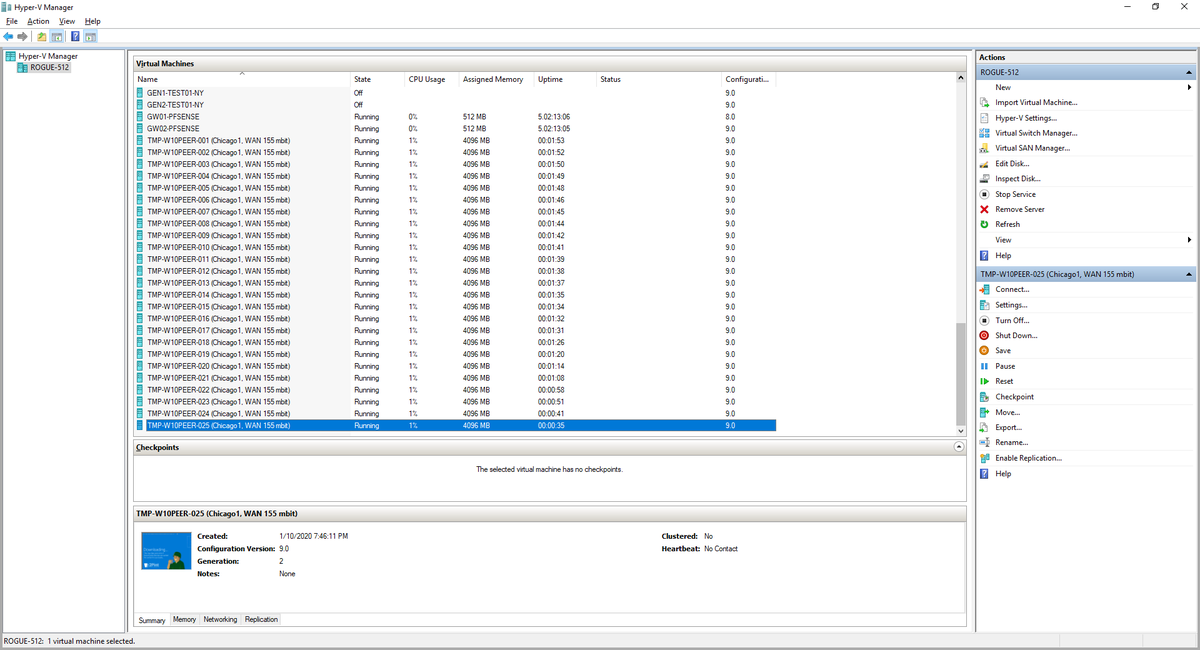
Task: Toggle the Show/Hide Console Tree toolbar icon
Action: [x=57, y=37]
